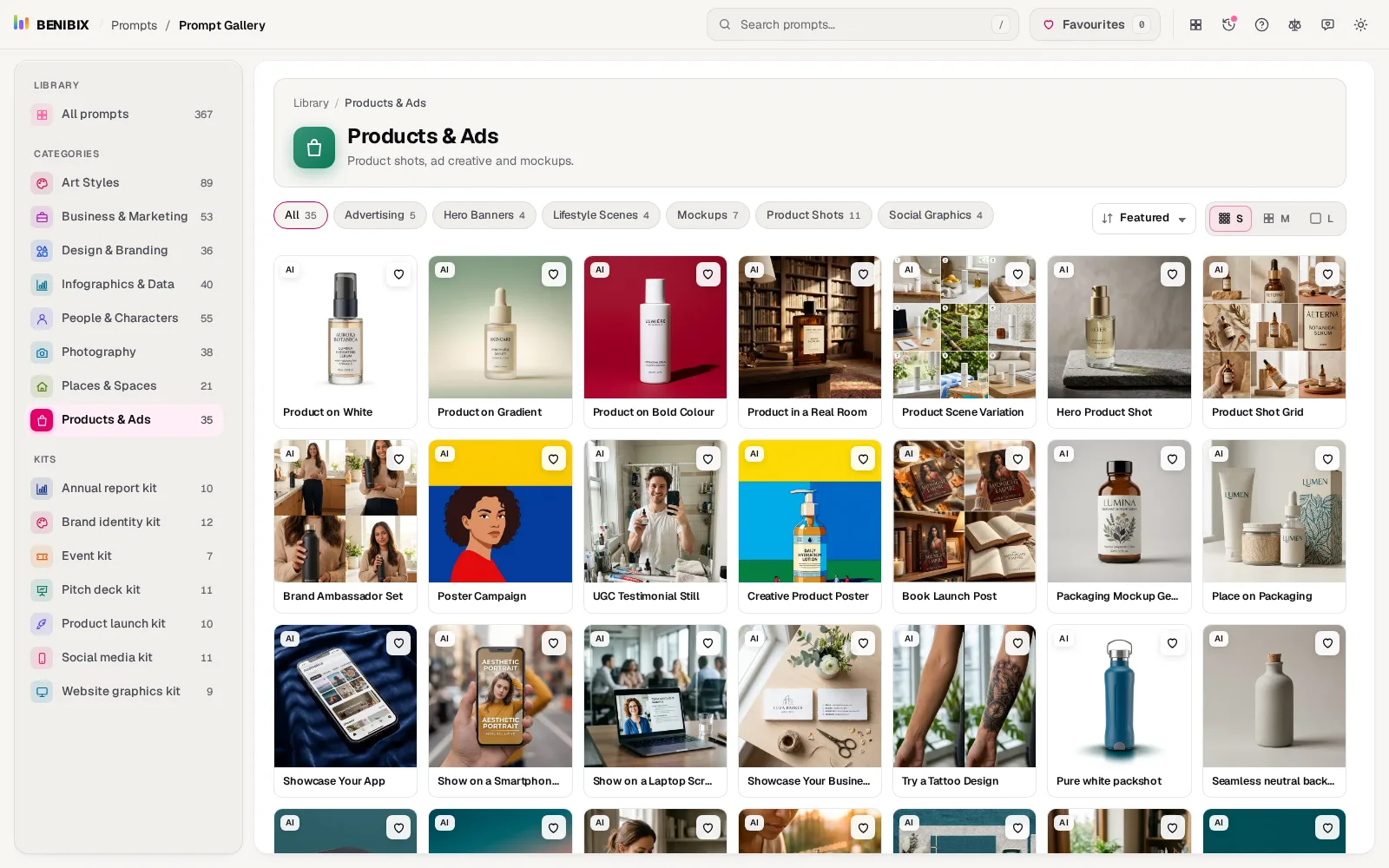Viewport: 1389px width, 868px height.
Task: Click the BENIBIX logo
Action: click(x=51, y=24)
